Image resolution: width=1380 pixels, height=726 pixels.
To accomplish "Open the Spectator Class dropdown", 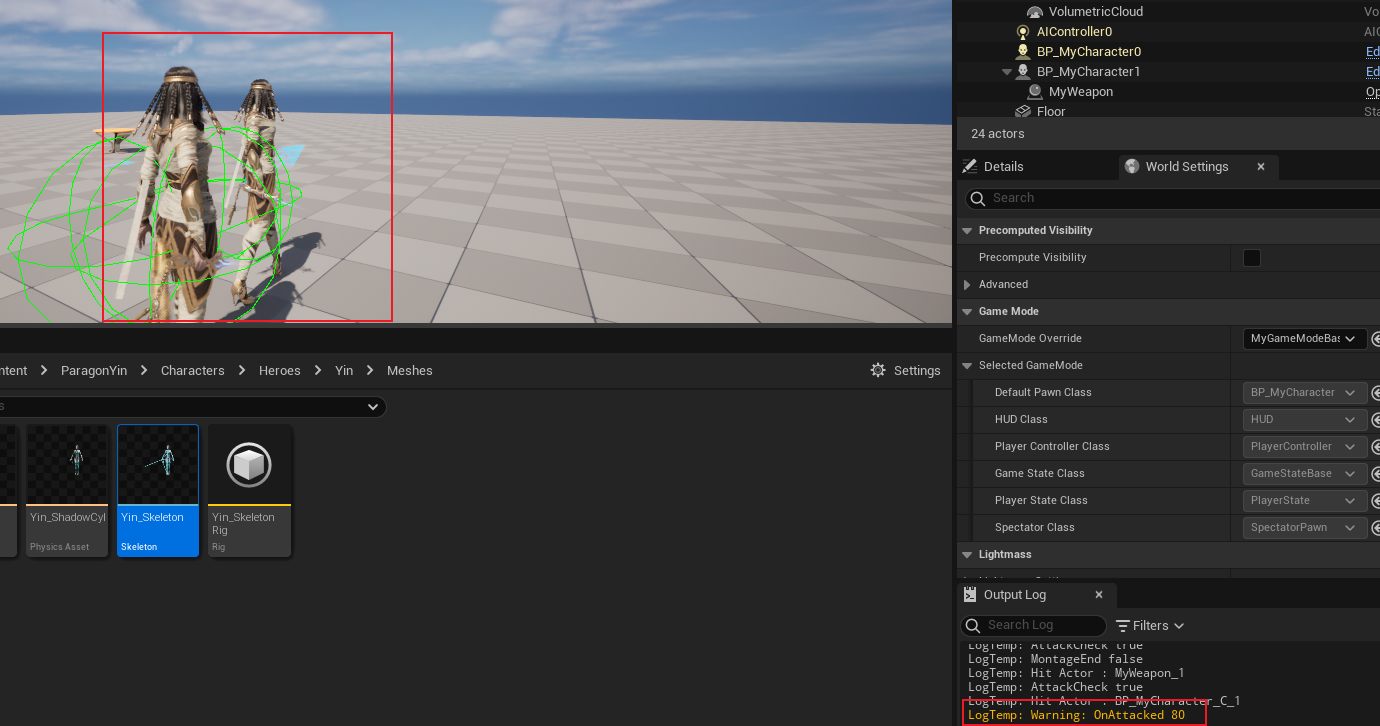I will click(1305, 528).
